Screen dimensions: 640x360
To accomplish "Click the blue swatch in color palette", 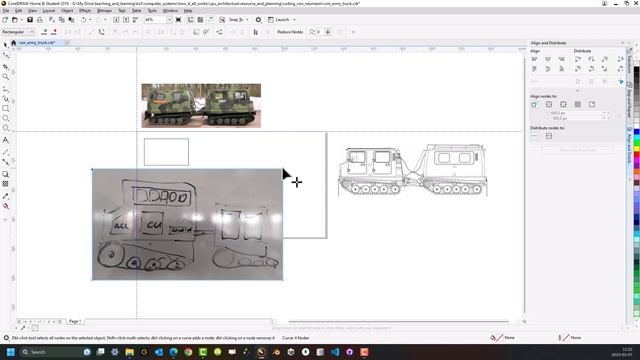I will pos(636,133).
